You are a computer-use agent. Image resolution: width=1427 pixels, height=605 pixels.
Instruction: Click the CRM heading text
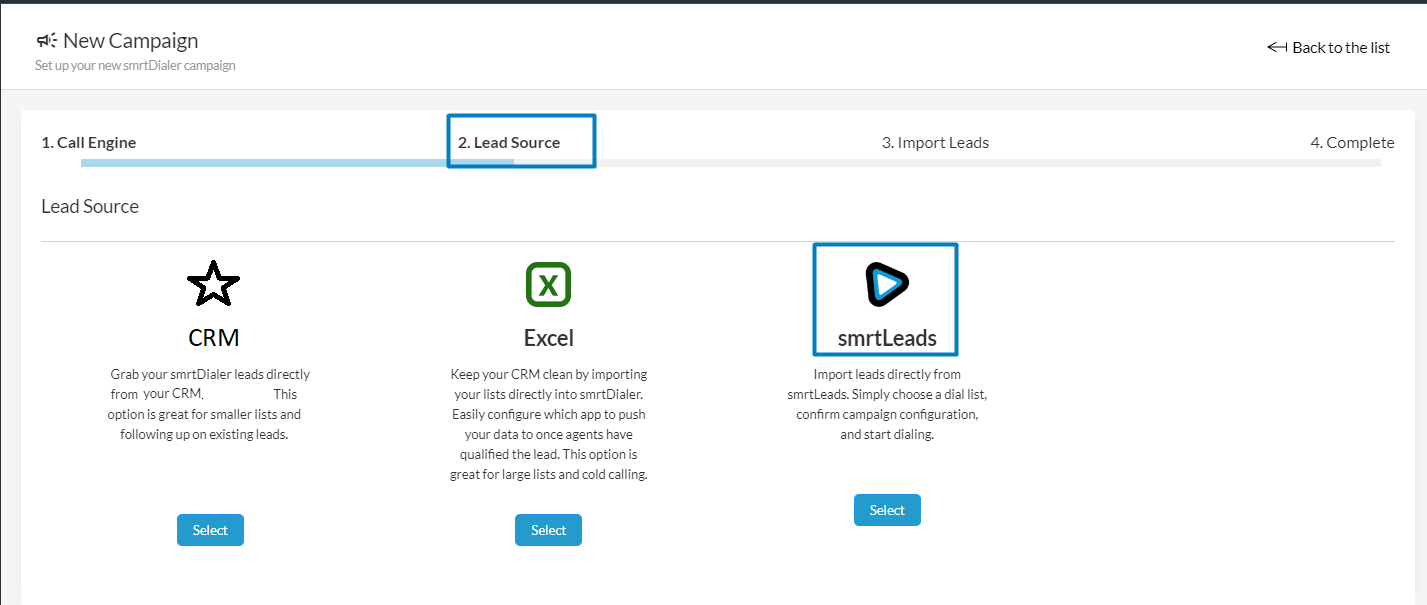[214, 337]
